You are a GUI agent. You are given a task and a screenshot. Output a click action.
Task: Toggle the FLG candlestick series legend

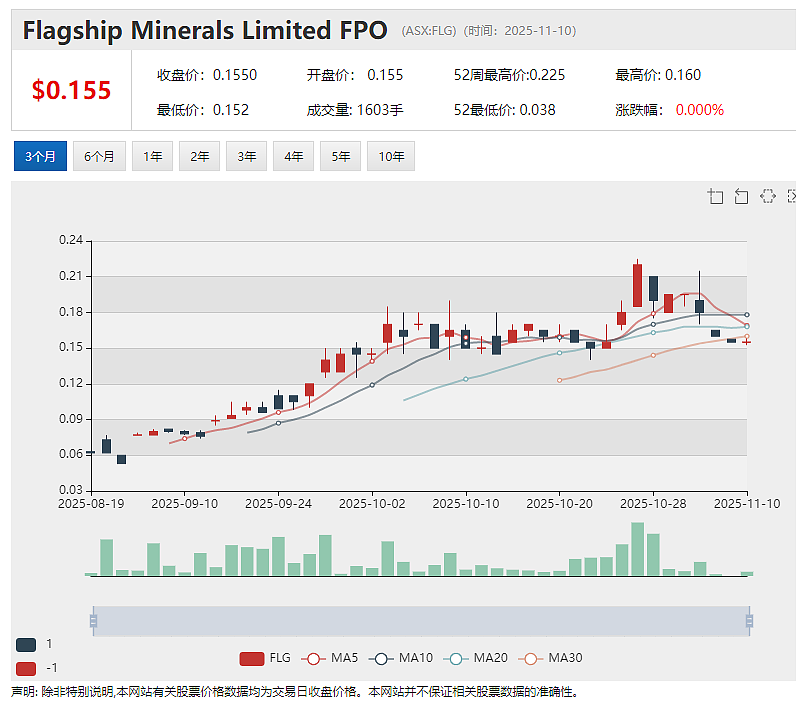(x=265, y=658)
